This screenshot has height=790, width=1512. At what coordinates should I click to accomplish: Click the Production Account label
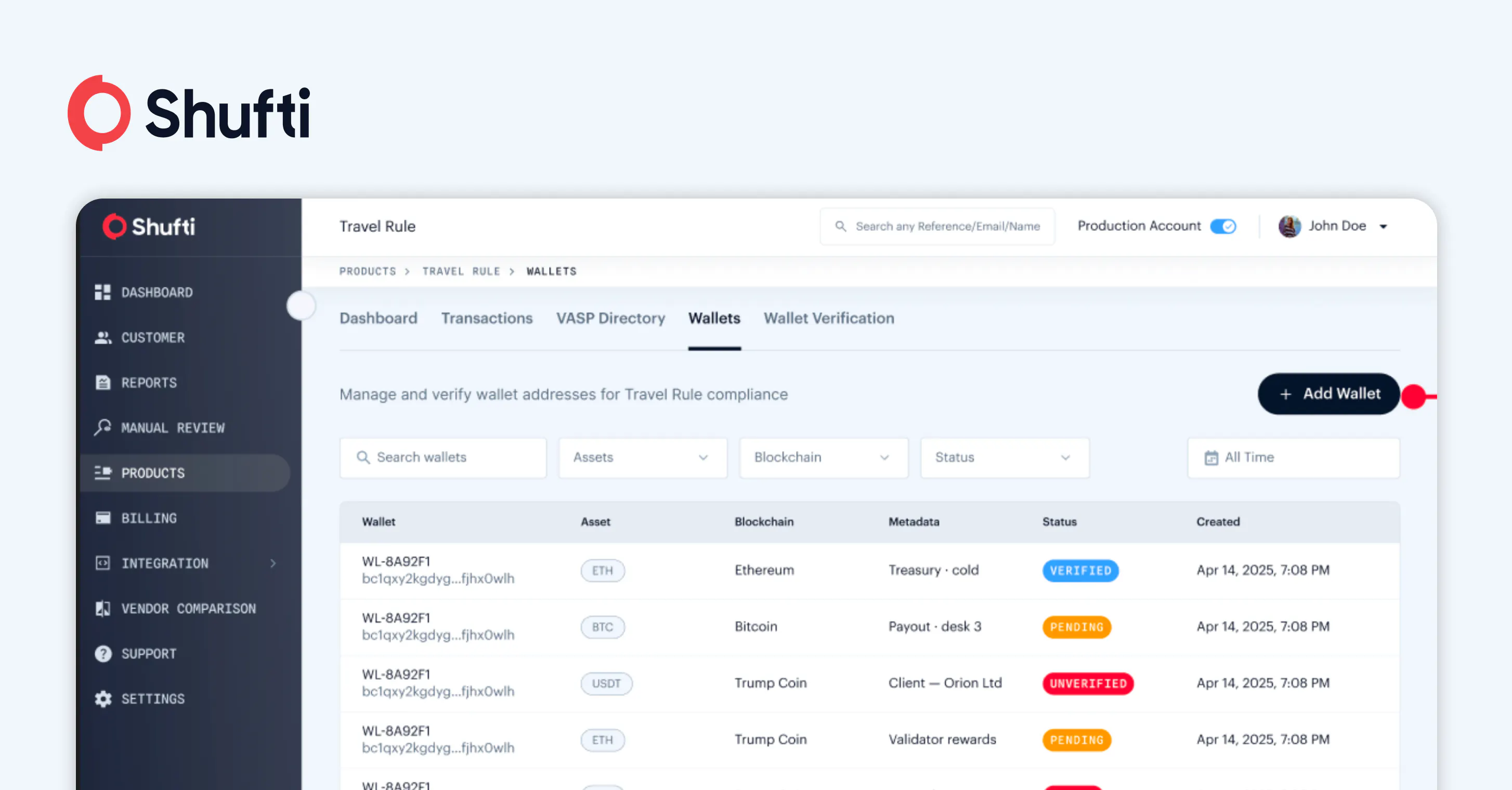[1139, 226]
